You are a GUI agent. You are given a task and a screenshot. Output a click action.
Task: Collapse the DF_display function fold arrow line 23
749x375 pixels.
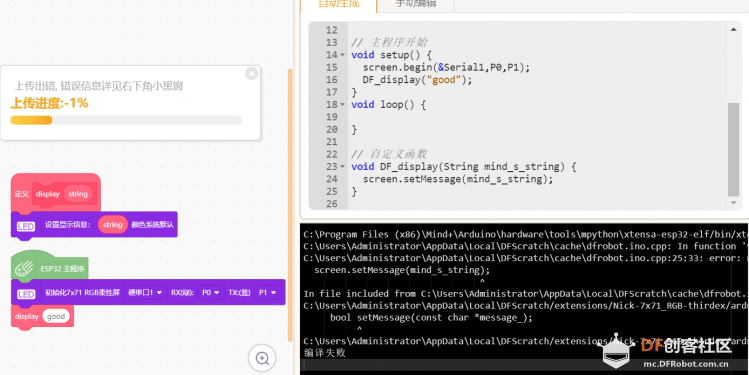tap(342, 167)
